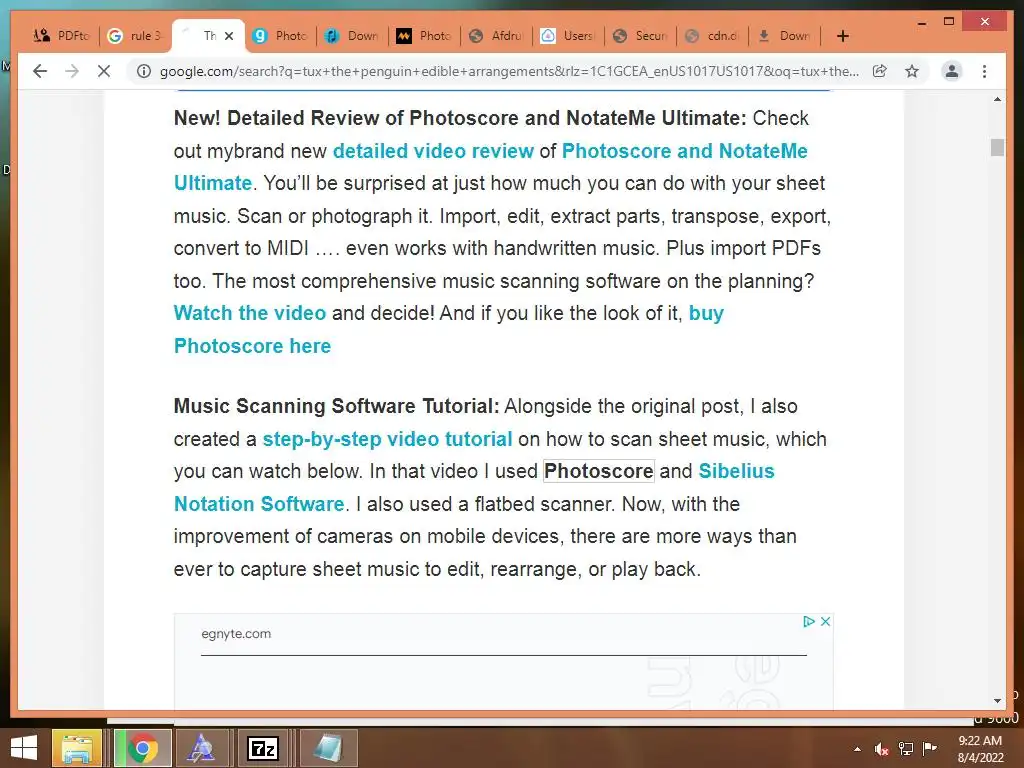The height and width of the screenshot is (768, 1024).
Task: Open Chrome's three-dot menu
Action: pos(984,71)
